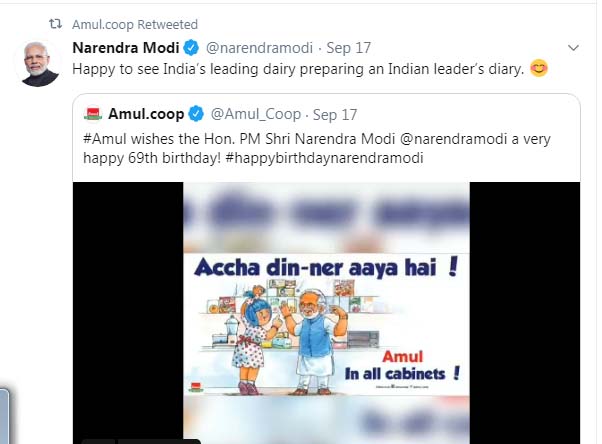This screenshot has width=602, height=444.
Task: Click the verified badge beside the author's name
Action: [193, 48]
